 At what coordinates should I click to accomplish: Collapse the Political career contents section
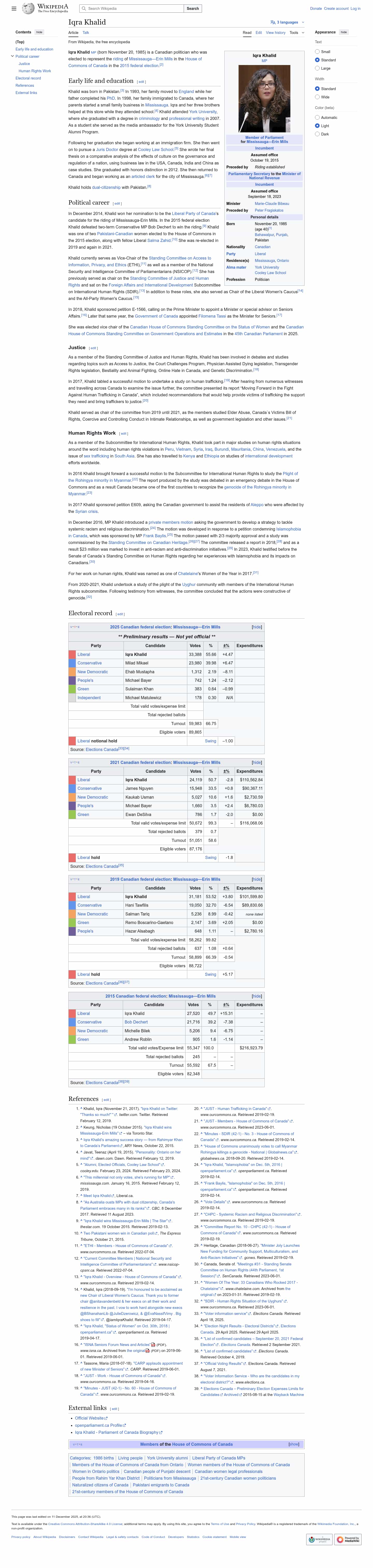12,56
